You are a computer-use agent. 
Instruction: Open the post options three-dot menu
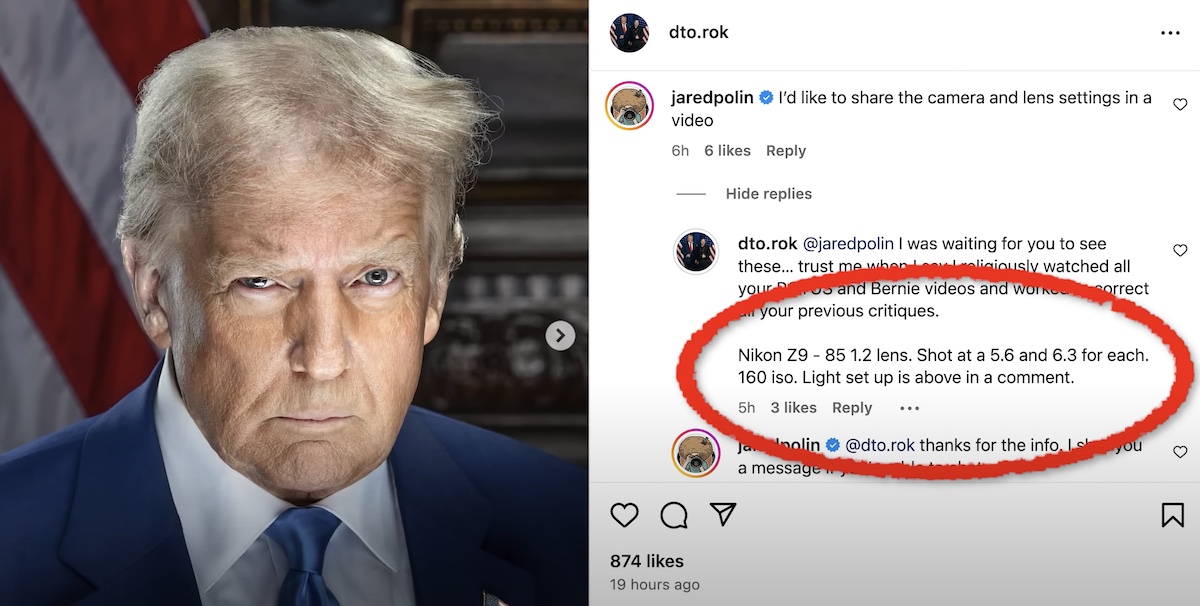click(x=1170, y=31)
